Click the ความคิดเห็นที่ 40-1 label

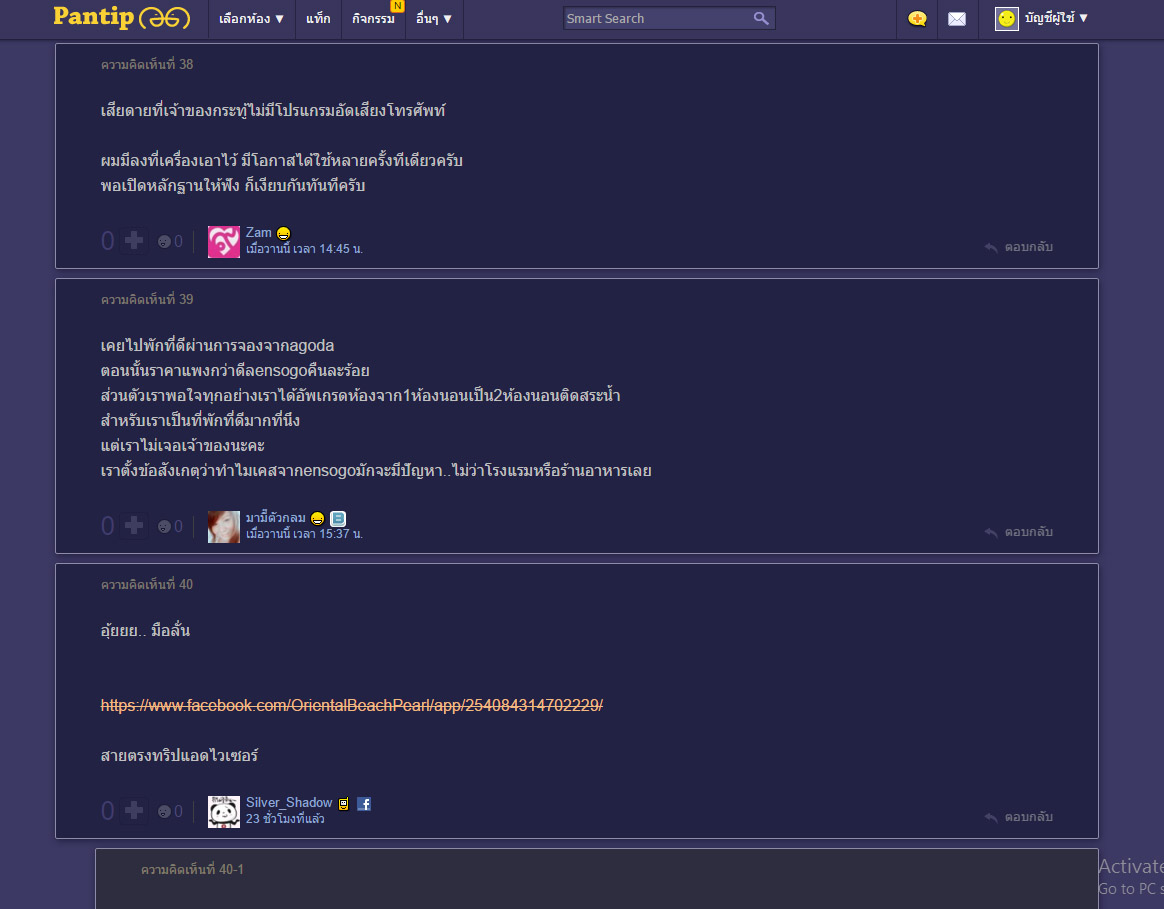pyautogui.click(x=192, y=870)
